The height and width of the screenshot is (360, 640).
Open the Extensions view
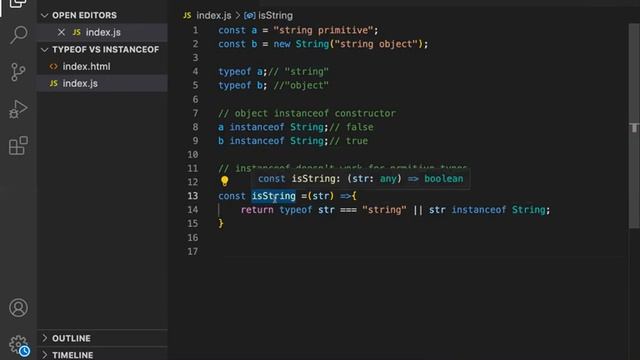coord(18,146)
